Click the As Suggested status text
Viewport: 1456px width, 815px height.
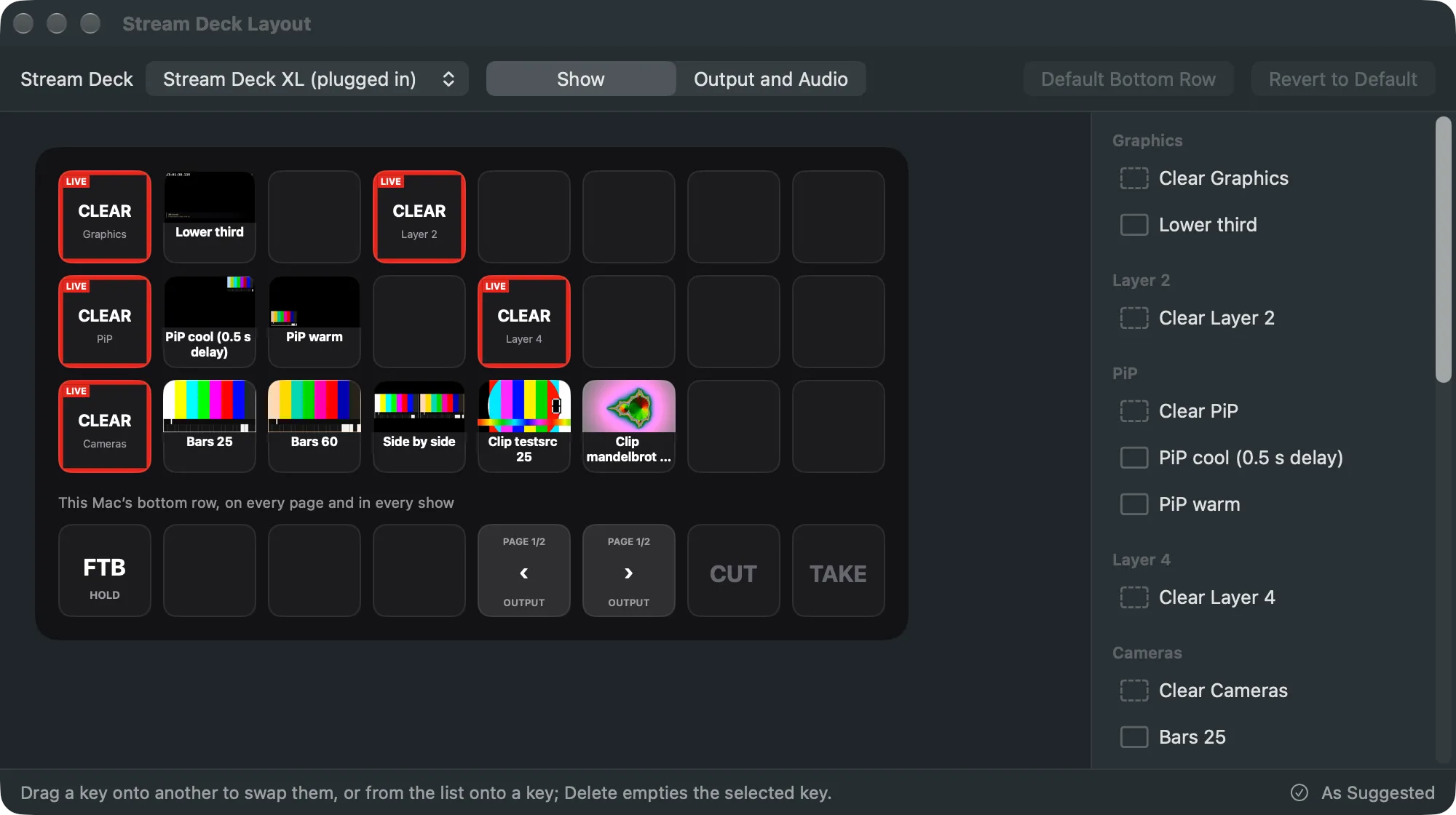1377,792
